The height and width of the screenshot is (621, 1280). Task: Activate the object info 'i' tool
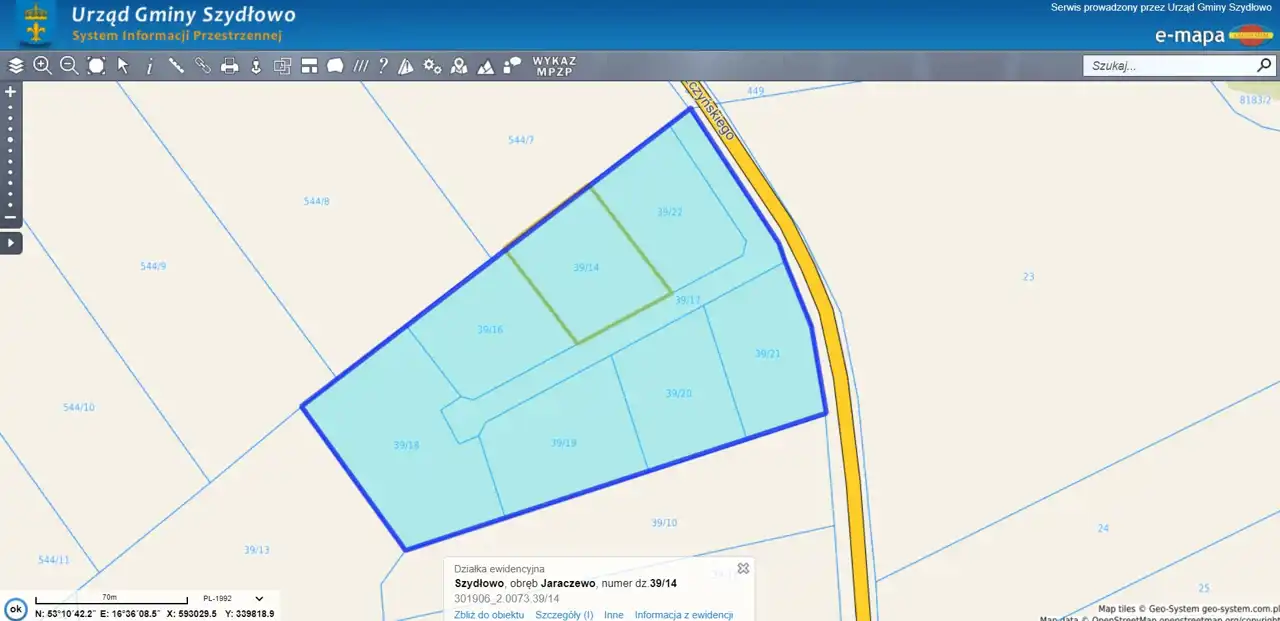click(149, 66)
